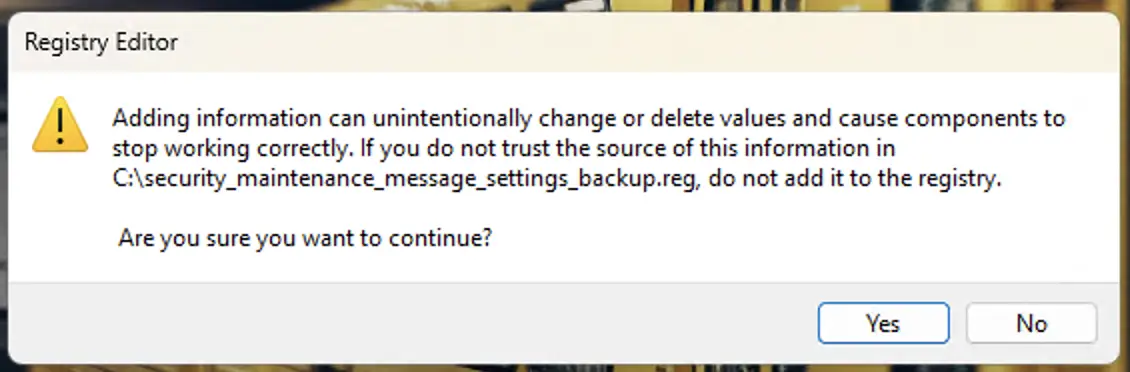Viewport: 1130px width, 372px height.
Task: Click the 'If you do not trust the source' sentence
Action: [x=532, y=149]
